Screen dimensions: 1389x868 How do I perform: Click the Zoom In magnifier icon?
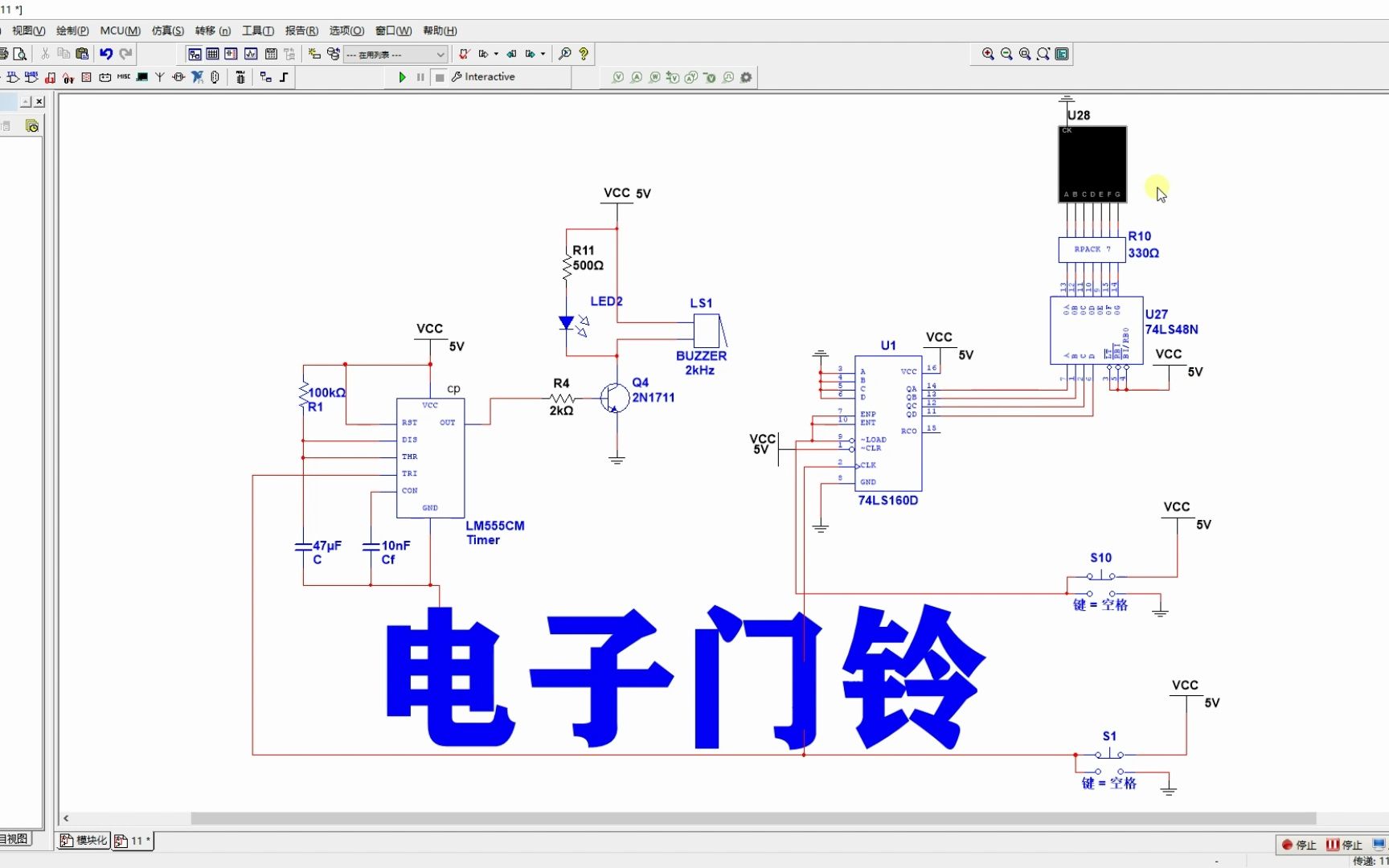(x=988, y=54)
